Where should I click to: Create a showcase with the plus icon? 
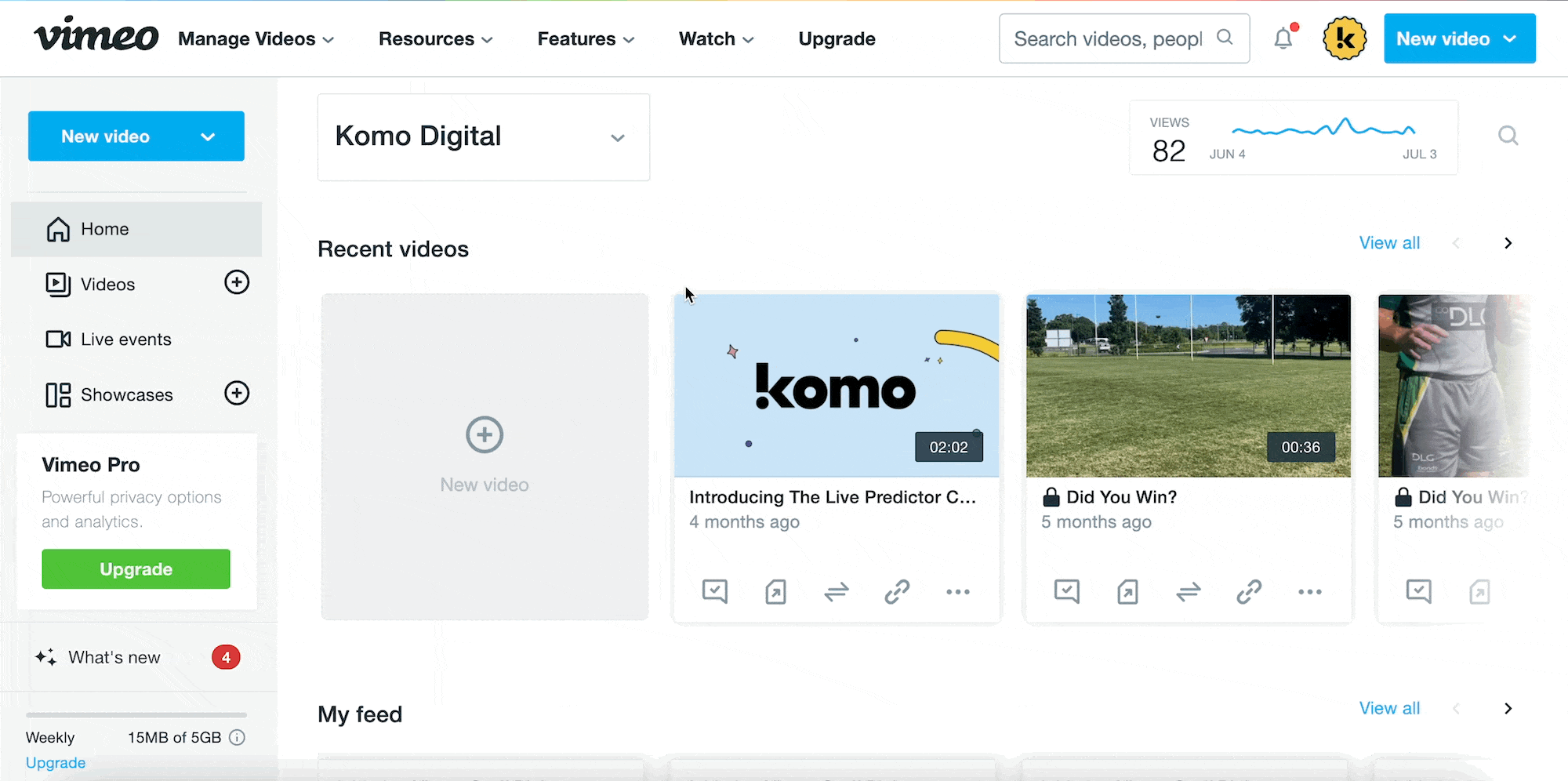point(237,393)
